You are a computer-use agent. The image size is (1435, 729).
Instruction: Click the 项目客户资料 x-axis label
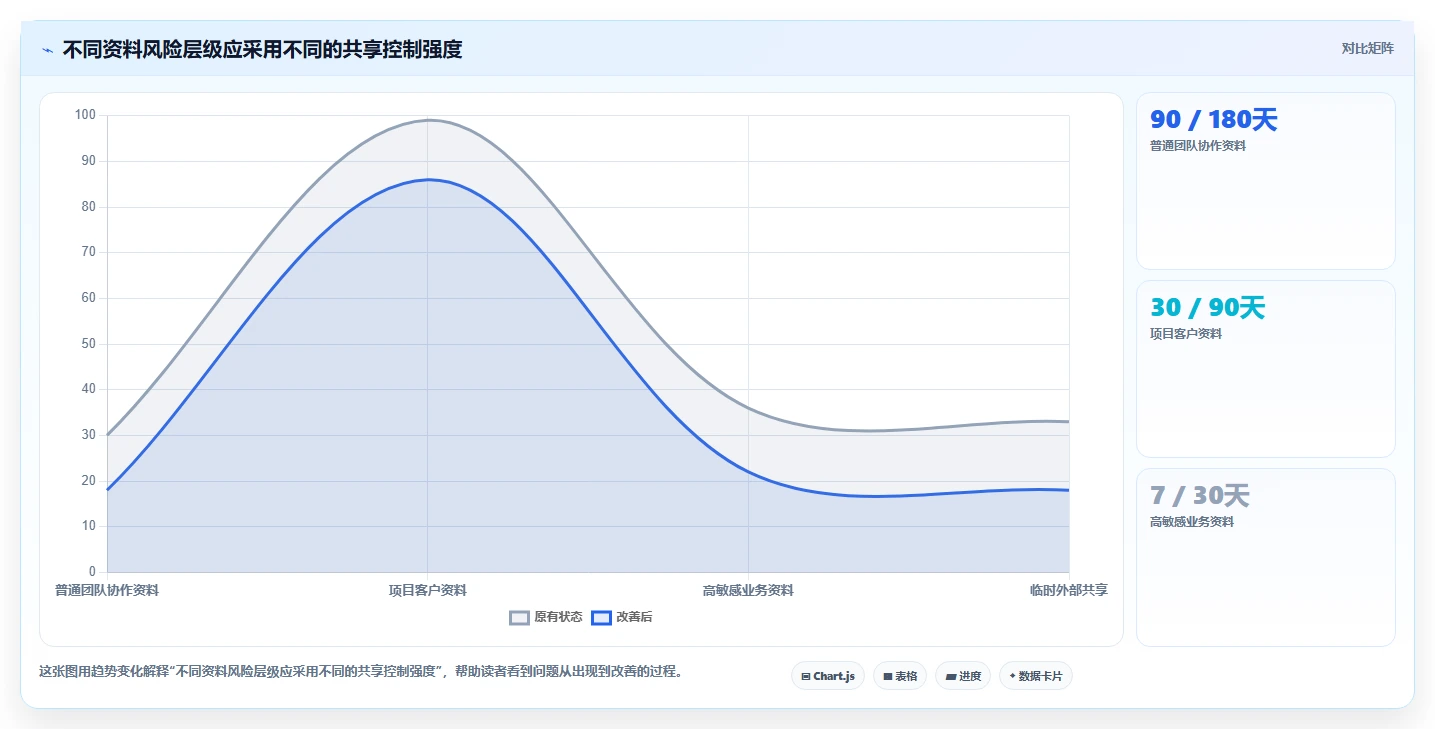pyautogui.click(x=428, y=590)
